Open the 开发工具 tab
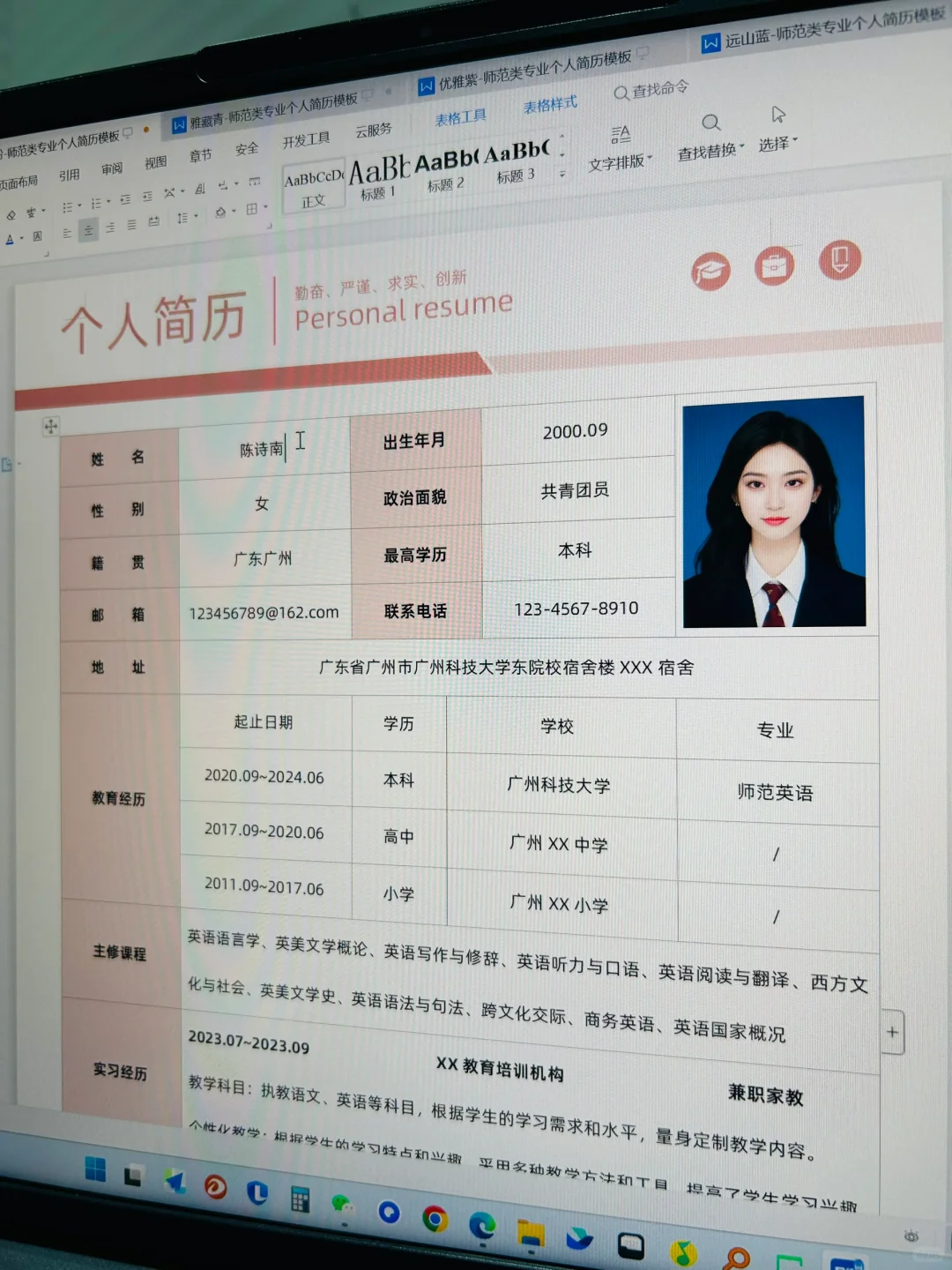The height and width of the screenshot is (1270, 952). pos(306,140)
